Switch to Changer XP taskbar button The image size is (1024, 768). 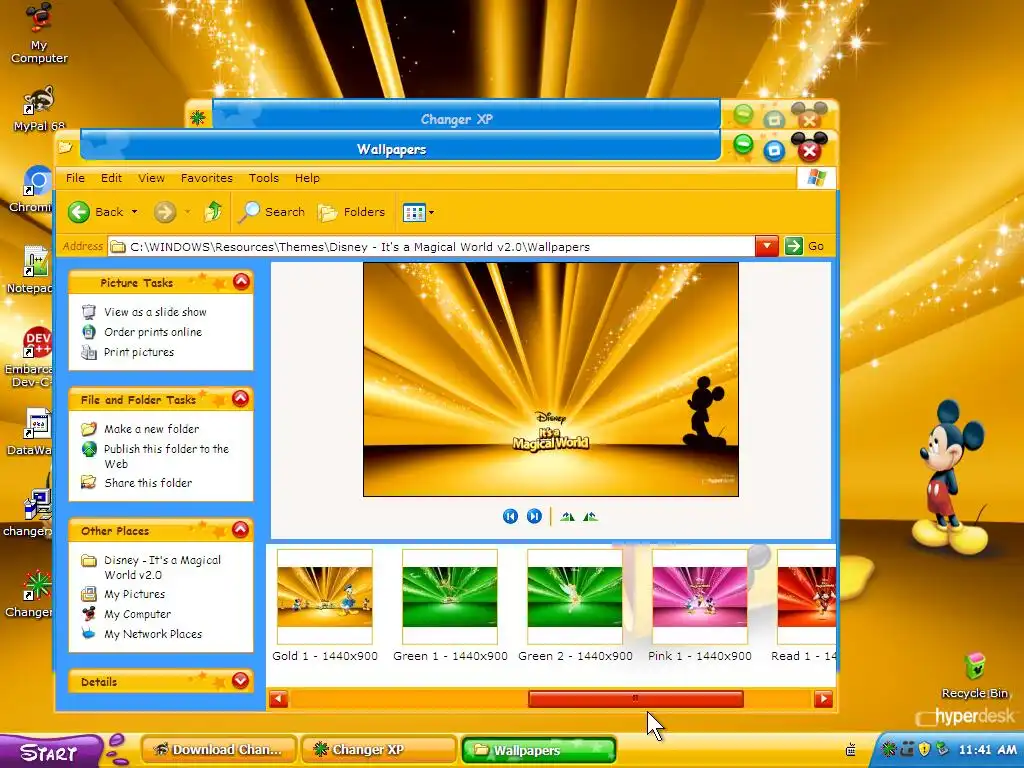tap(379, 750)
